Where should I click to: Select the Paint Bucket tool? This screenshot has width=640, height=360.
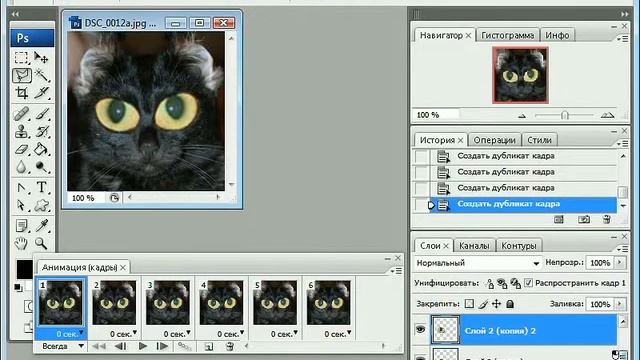pyautogui.click(x=41, y=149)
